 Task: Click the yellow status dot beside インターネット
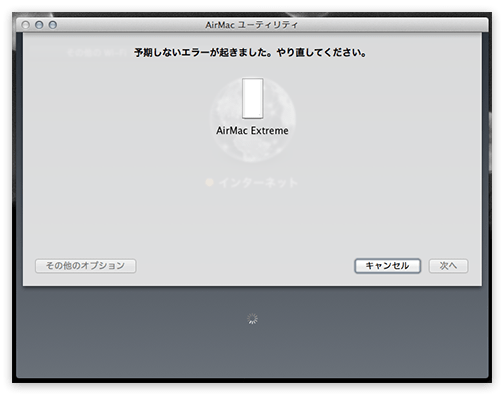click(x=209, y=182)
